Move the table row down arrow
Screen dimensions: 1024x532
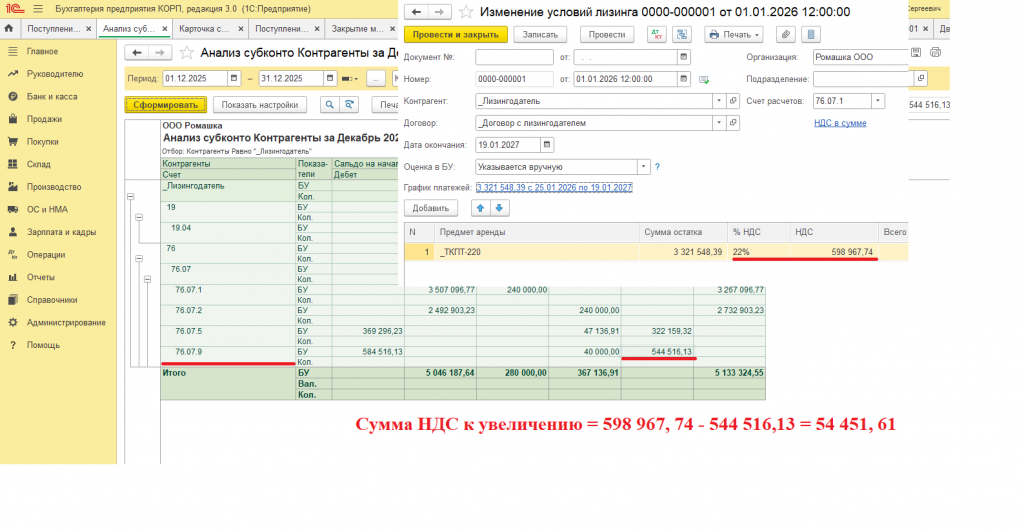[499, 208]
